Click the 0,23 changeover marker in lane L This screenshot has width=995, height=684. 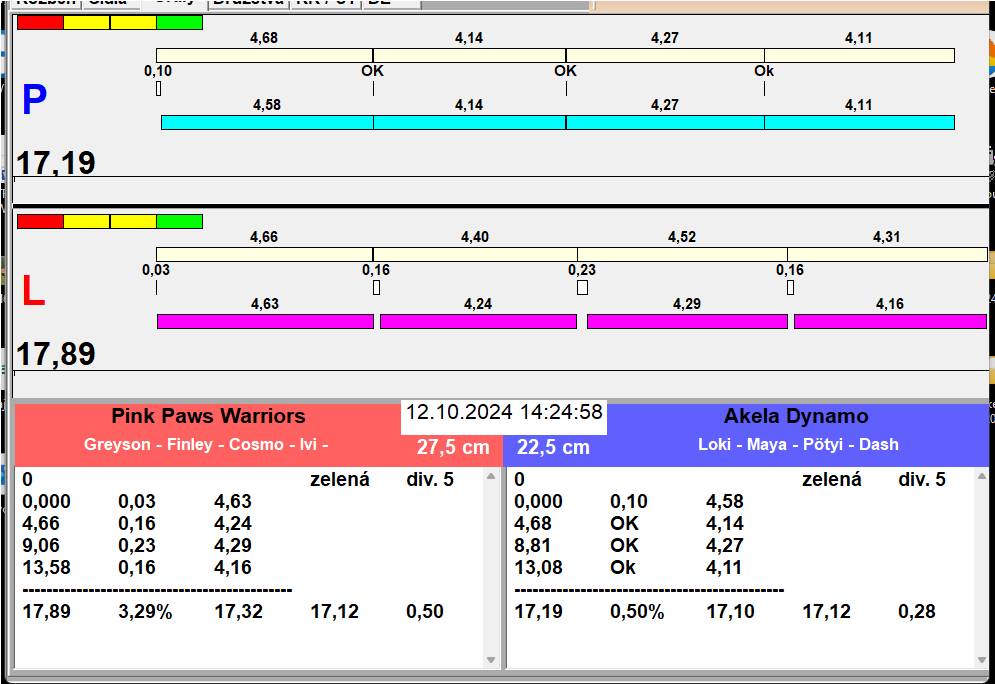(582, 288)
